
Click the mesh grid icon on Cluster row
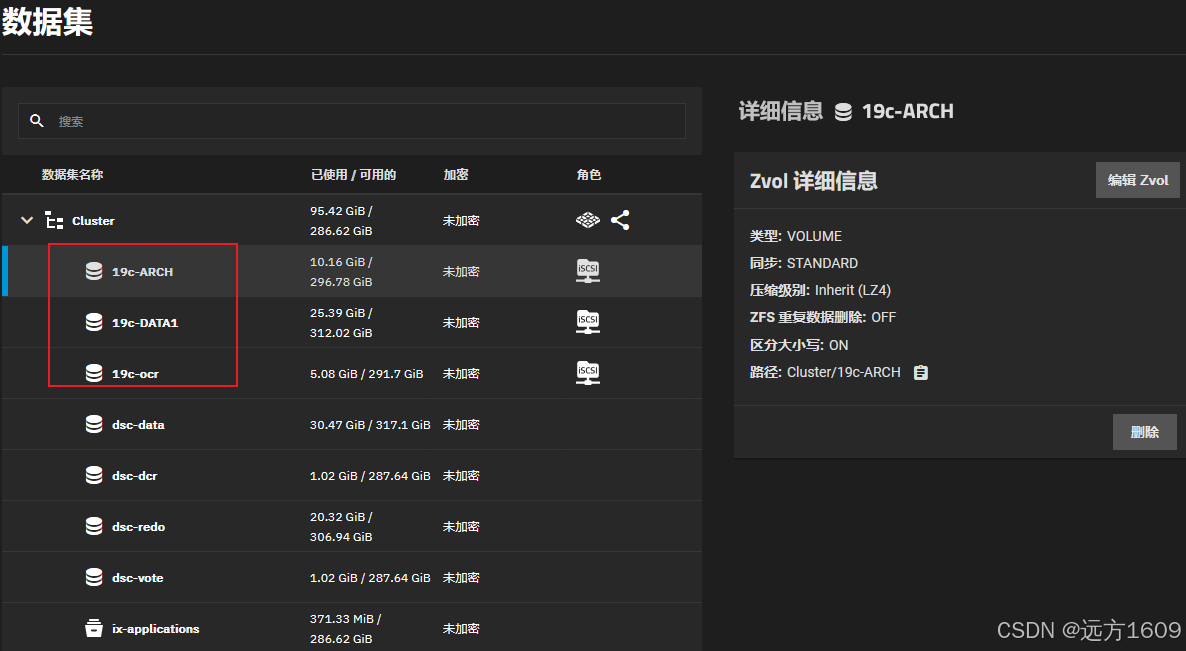tap(587, 219)
